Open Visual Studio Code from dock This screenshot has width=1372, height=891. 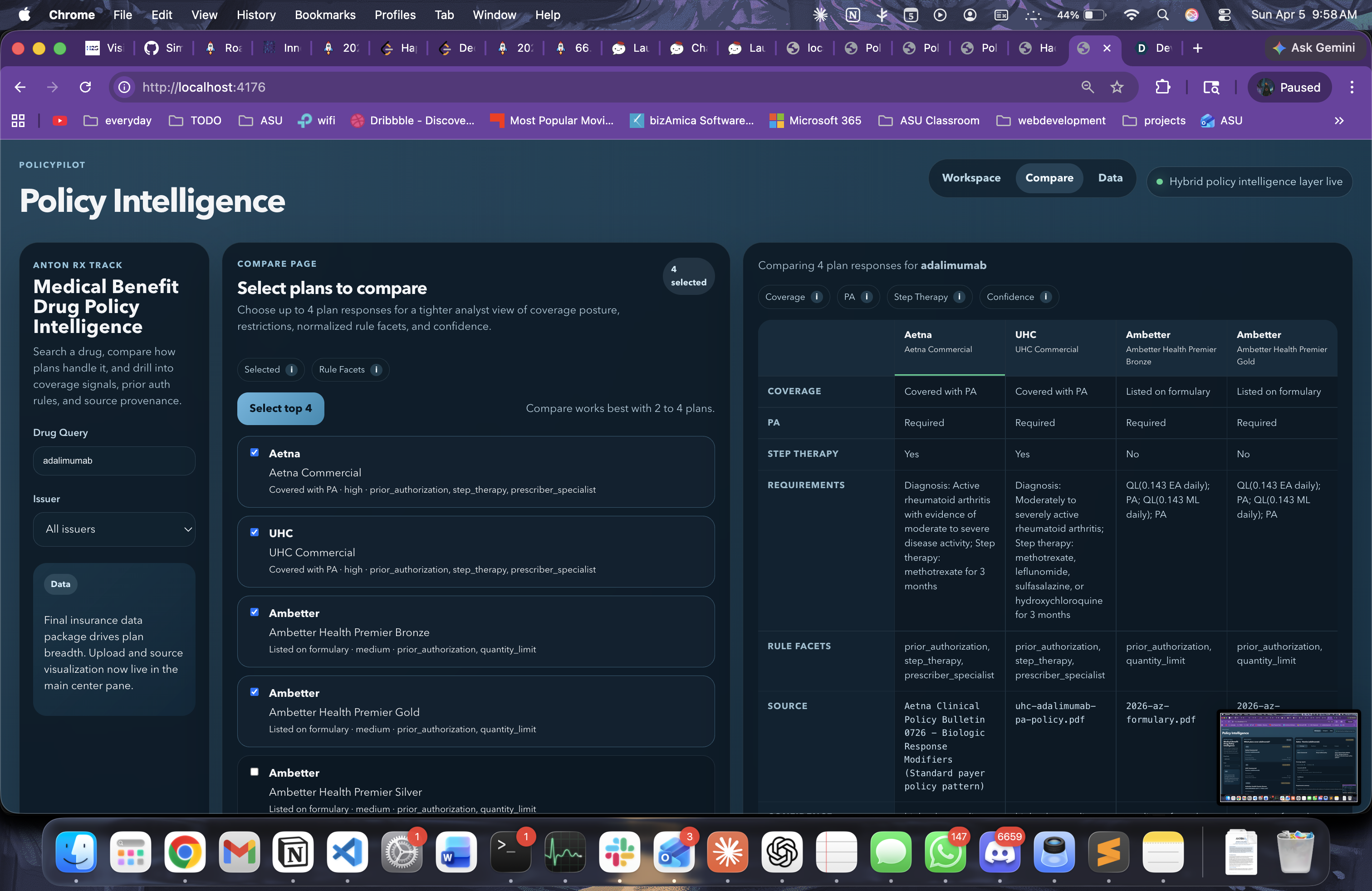347,851
